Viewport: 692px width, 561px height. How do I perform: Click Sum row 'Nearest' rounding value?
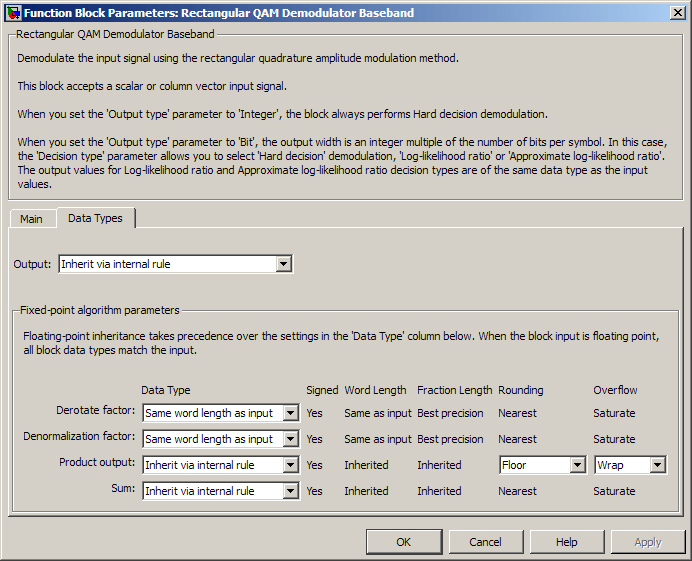517,491
